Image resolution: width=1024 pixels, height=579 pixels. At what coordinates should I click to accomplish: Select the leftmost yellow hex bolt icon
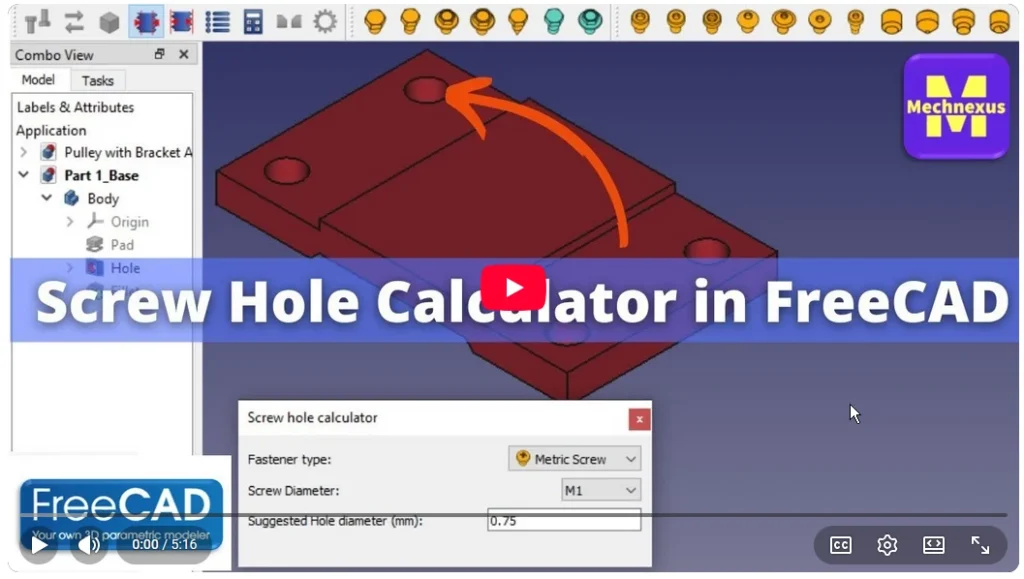pyautogui.click(x=375, y=22)
